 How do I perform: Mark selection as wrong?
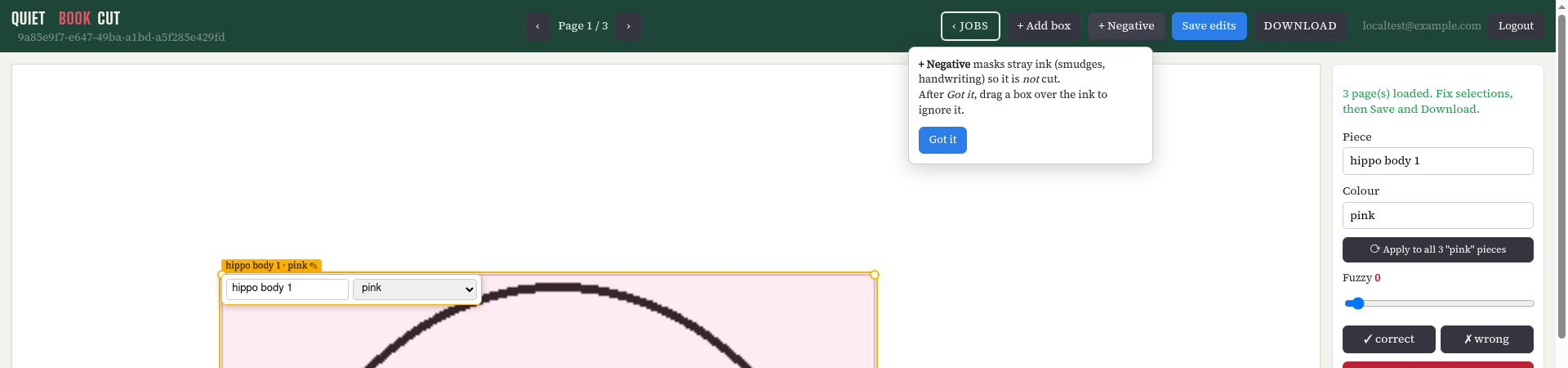click(x=1486, y=339)
